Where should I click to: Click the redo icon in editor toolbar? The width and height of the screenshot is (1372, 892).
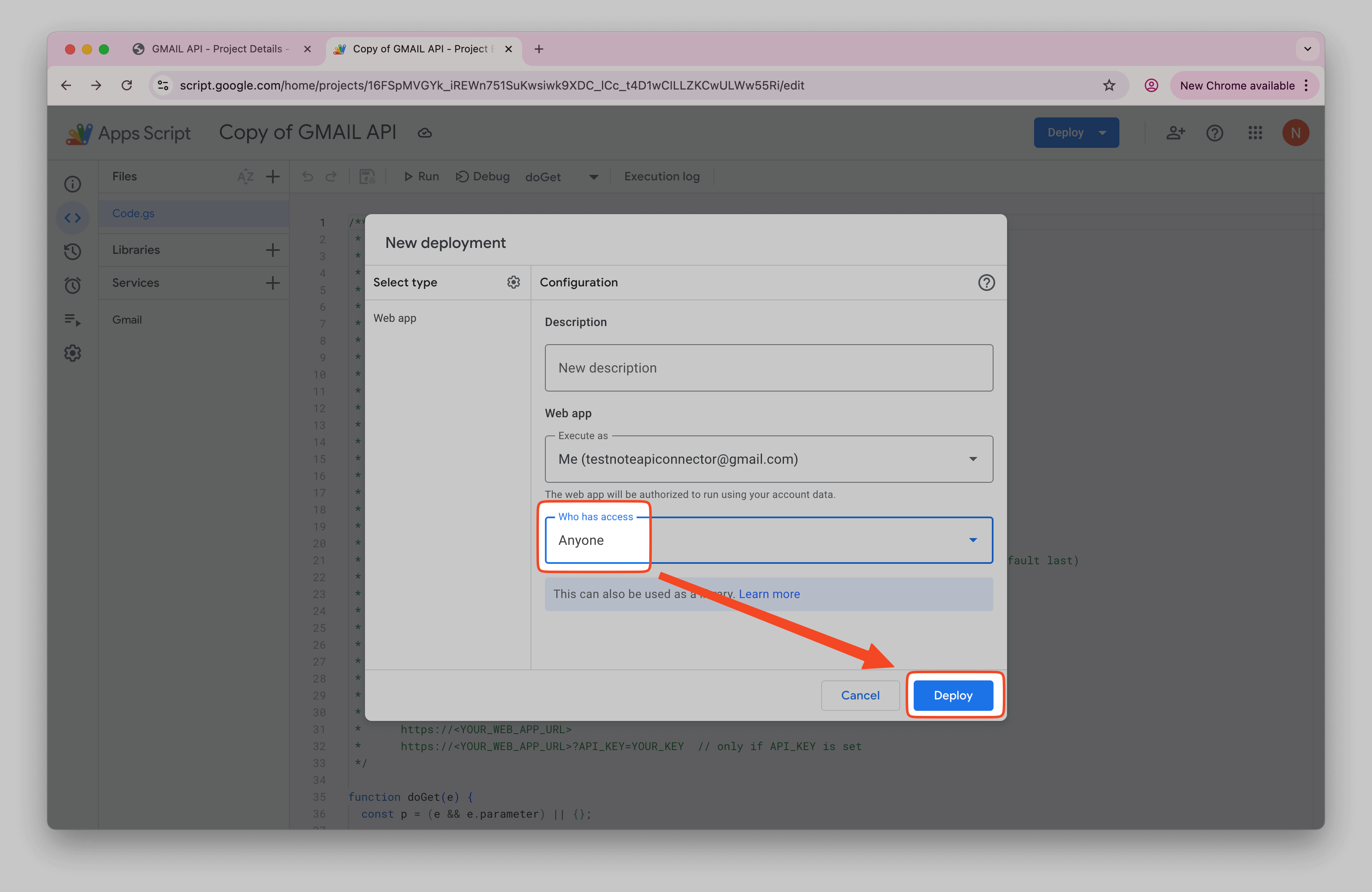331,176
